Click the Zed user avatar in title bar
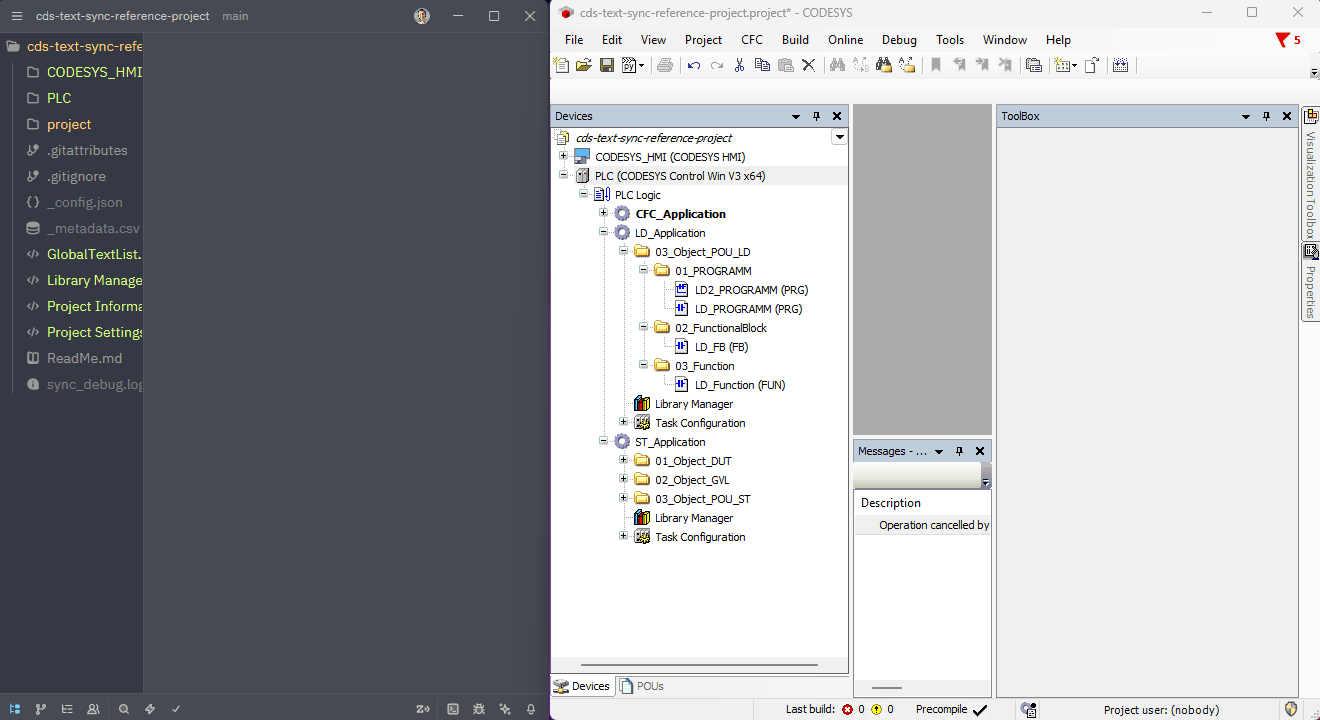Viewport: 1320px width, 720px height. (x=422, y=16)
